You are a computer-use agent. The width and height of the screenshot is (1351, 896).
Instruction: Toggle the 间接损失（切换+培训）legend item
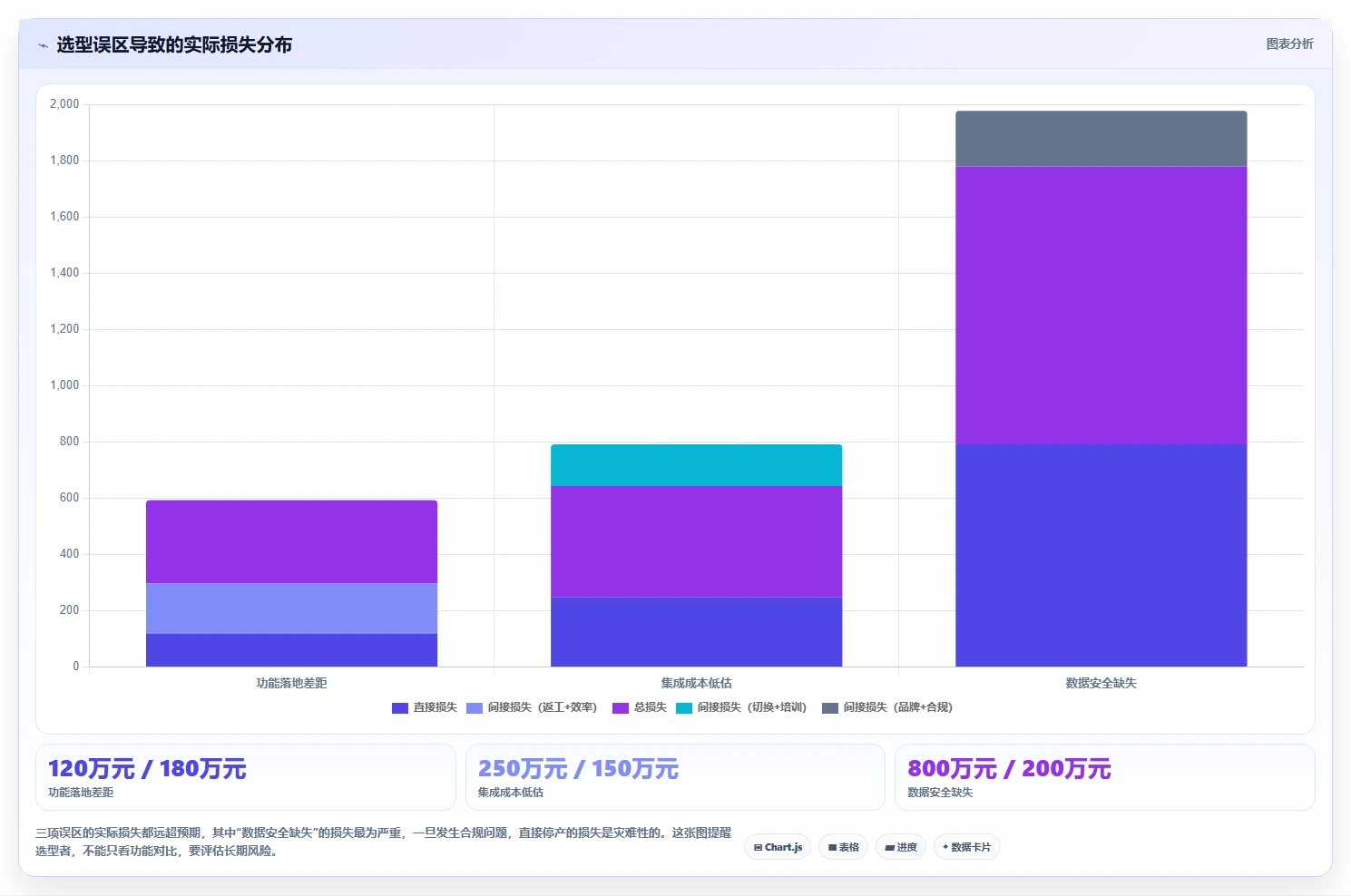(x=741, y=707)
